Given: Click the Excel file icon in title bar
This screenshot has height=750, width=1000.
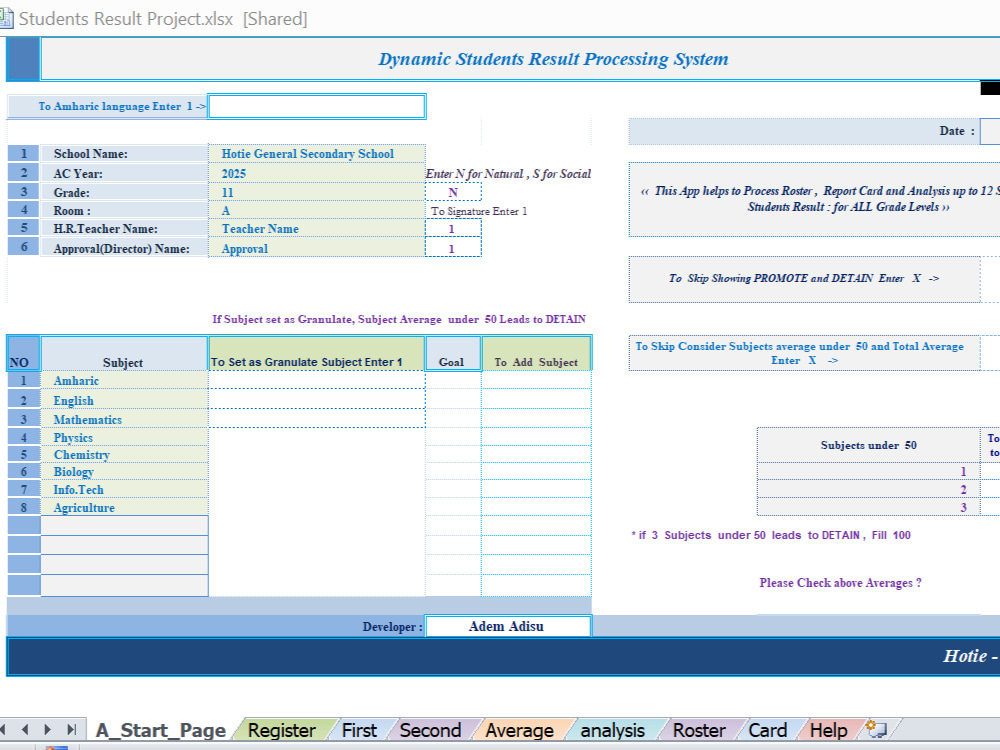Looking at the screenshot, I should tap(6, 18).
